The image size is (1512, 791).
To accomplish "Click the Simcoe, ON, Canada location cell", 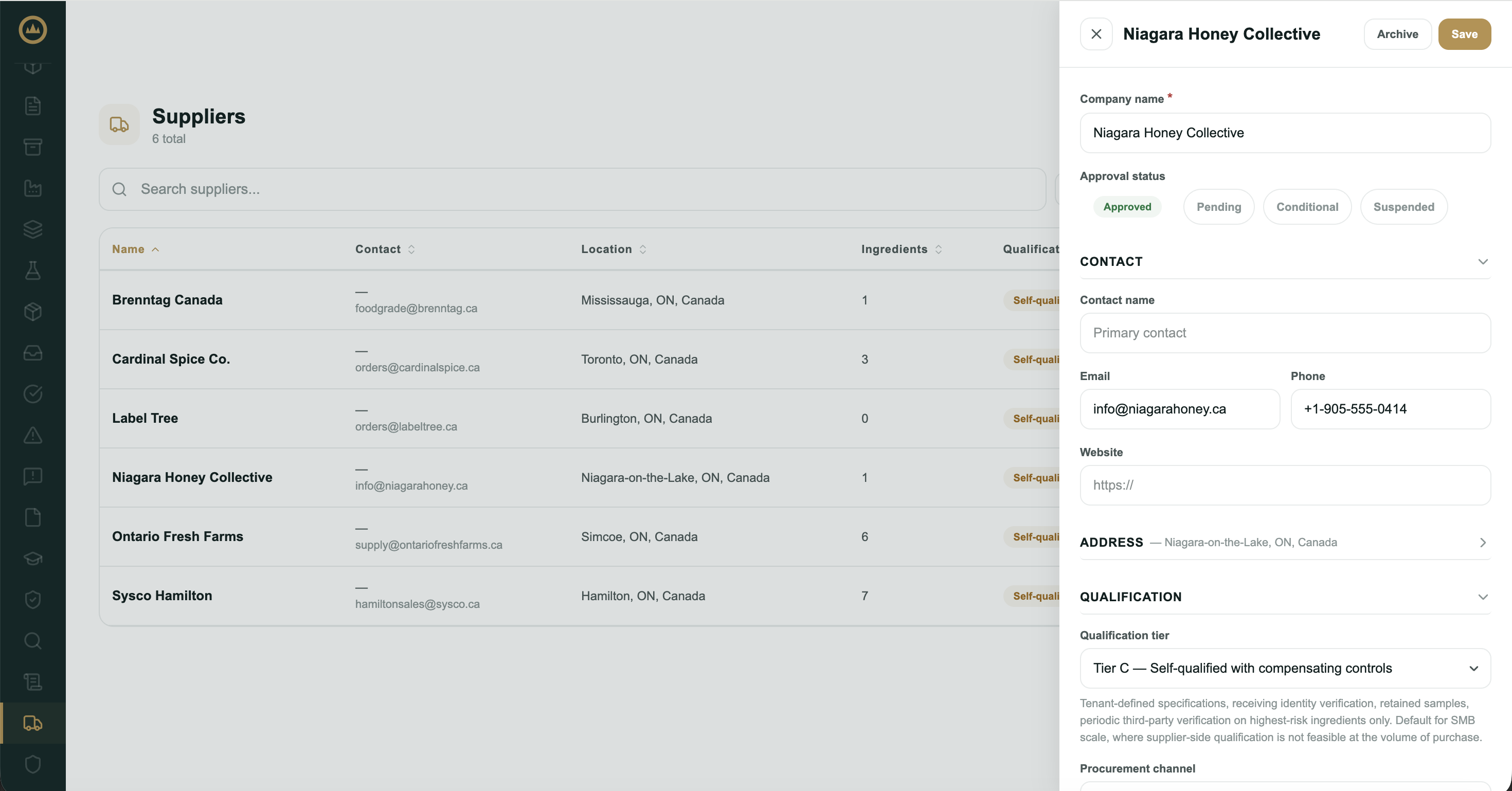I will [639, 537].
